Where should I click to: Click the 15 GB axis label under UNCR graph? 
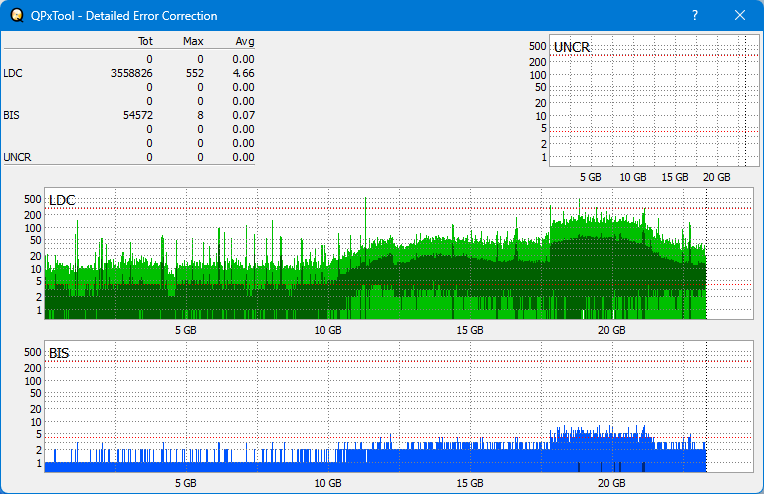(x=675, y=177)
